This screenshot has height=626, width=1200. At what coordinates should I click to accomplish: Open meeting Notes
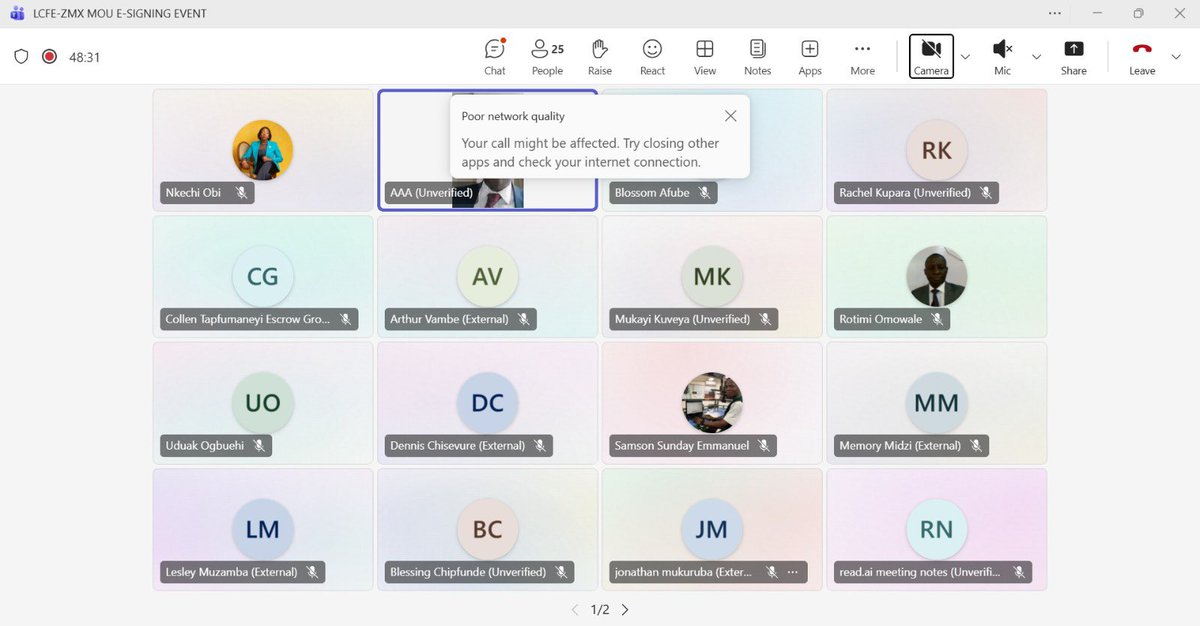coord(758,57)
